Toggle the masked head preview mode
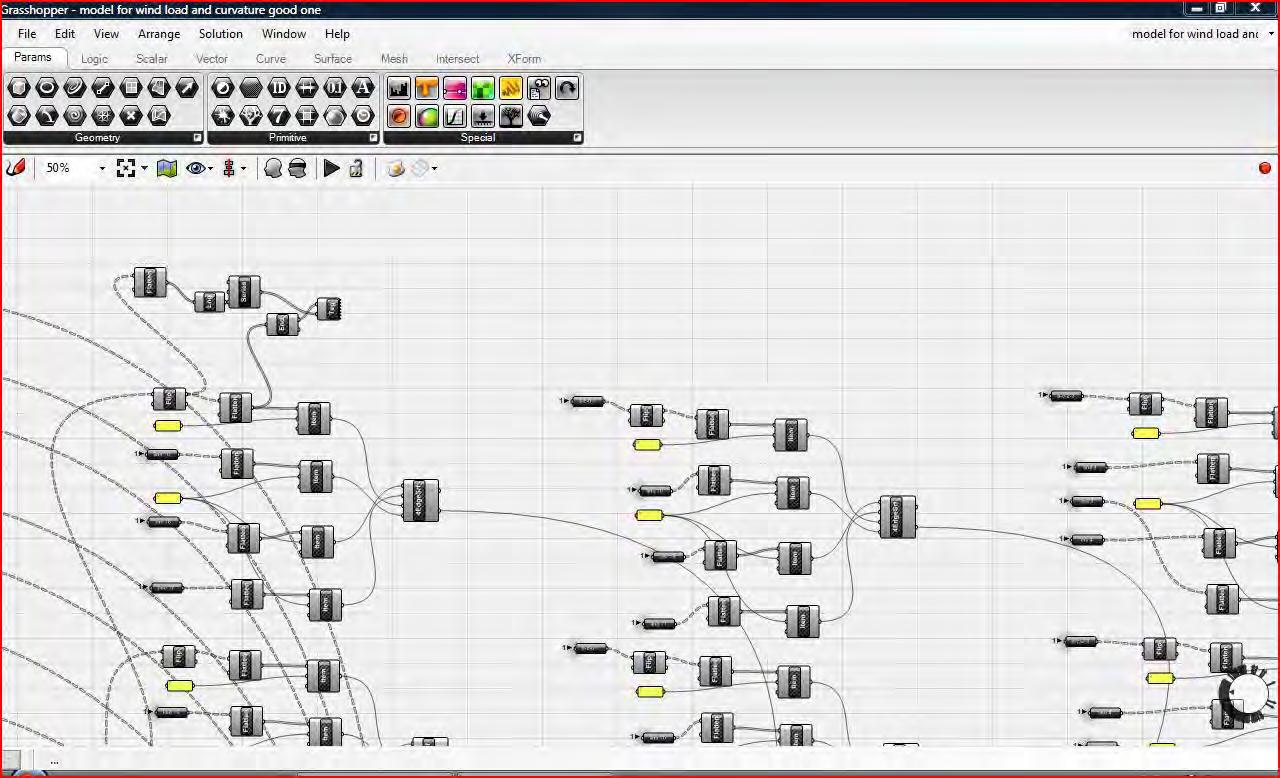Image resolution: width=1280 pixels, height=778 pixels. pyautogui.click(x=297, y=168)
